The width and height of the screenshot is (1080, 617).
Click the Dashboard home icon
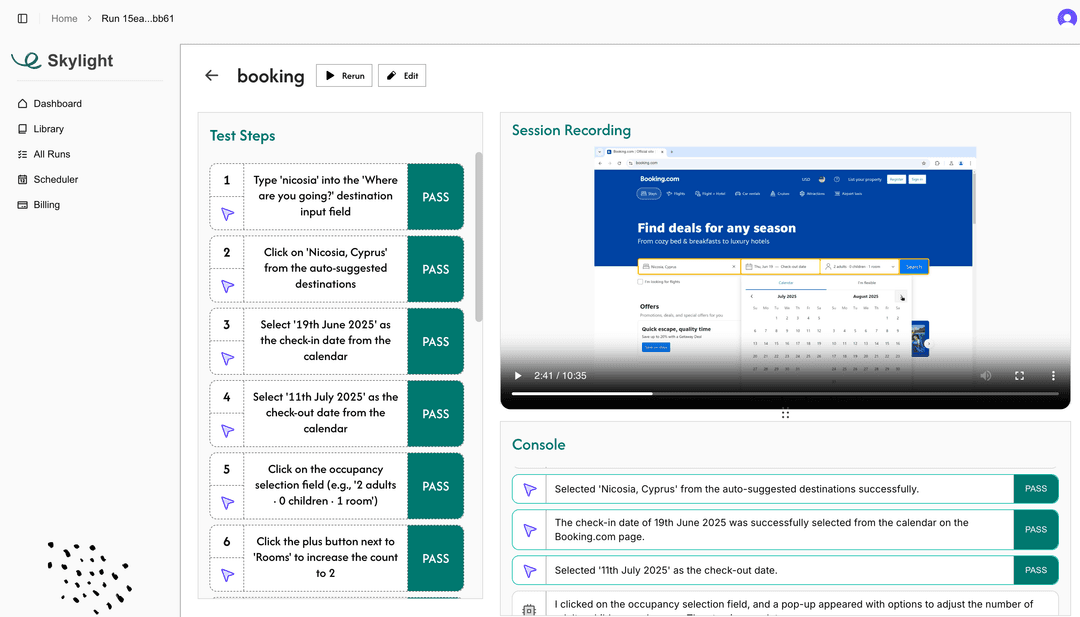tap(23, 103)
